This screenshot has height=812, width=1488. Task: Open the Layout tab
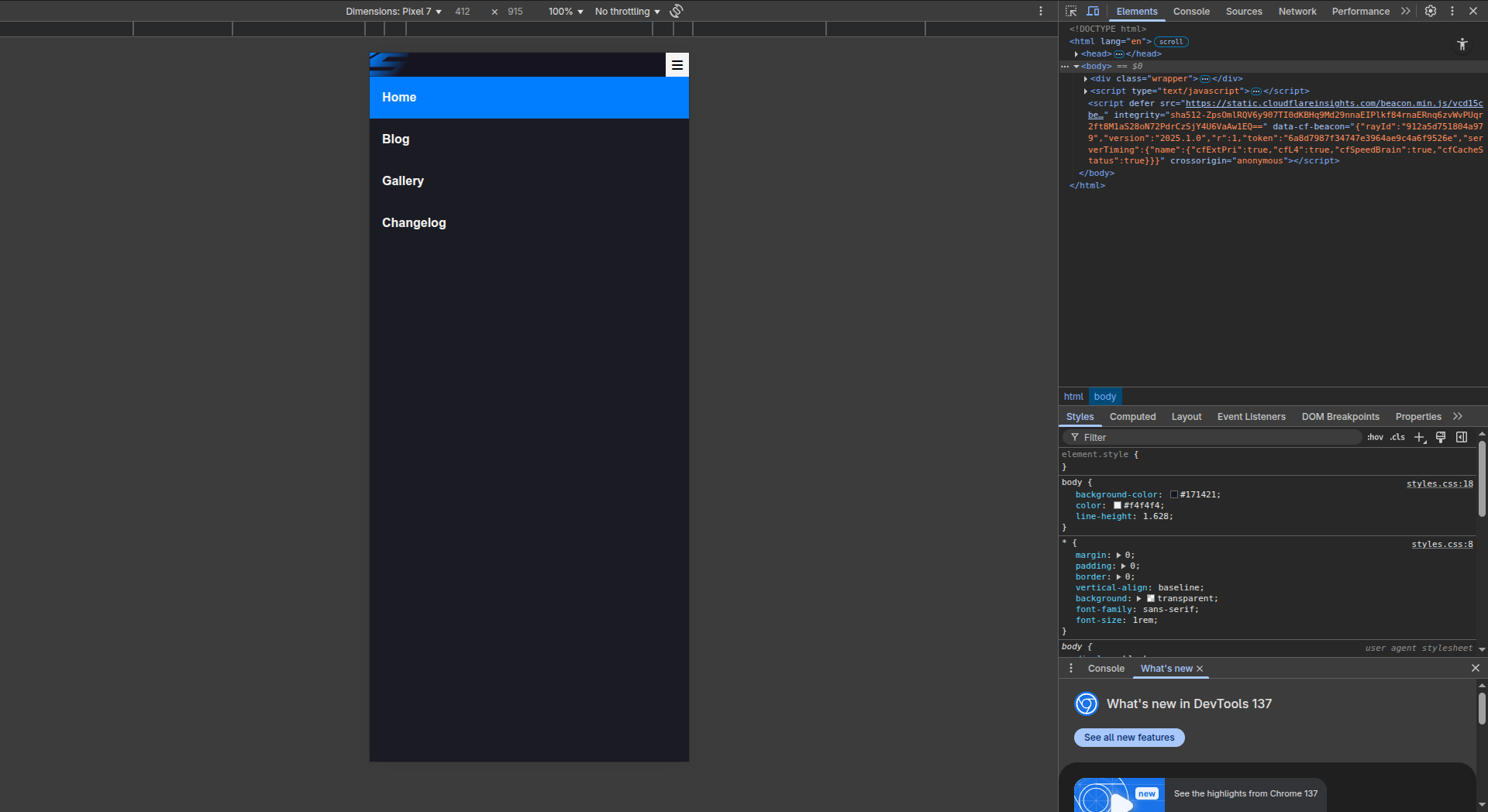pyautogui.click(x=1187, y=417)
